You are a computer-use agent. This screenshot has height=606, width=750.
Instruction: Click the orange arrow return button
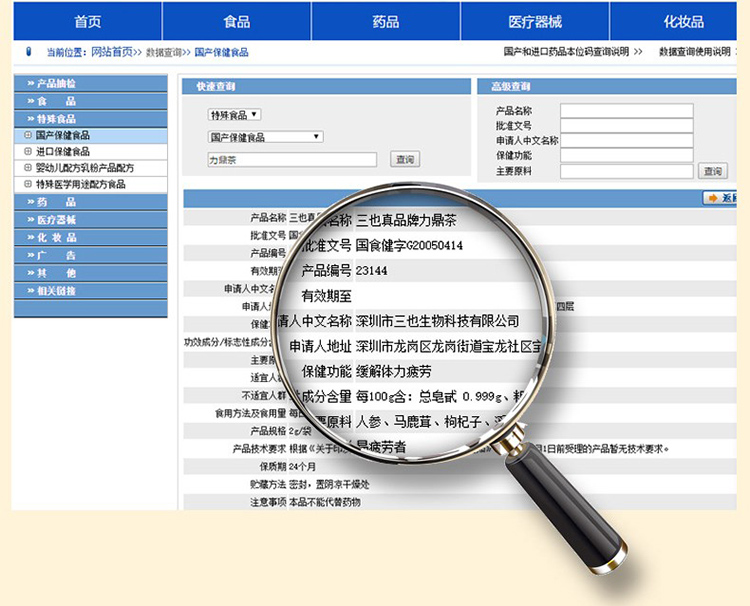720,198
